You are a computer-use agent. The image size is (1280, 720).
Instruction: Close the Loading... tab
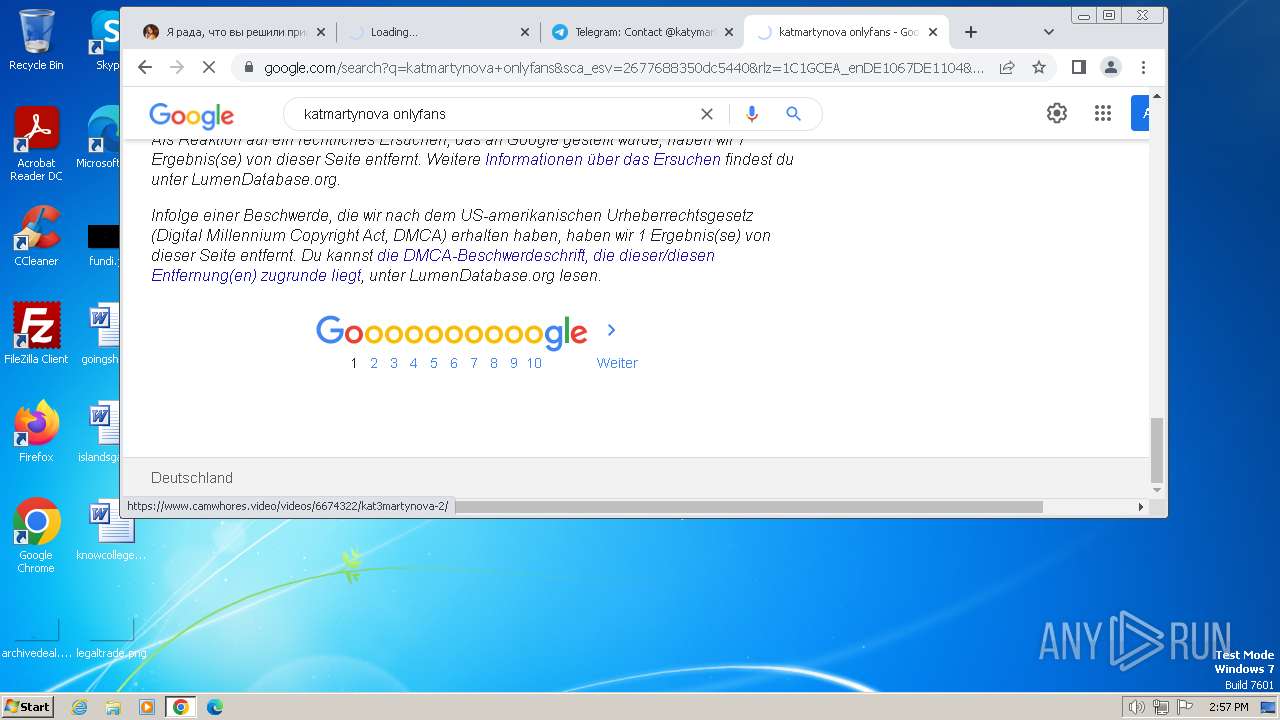[525, 32]
